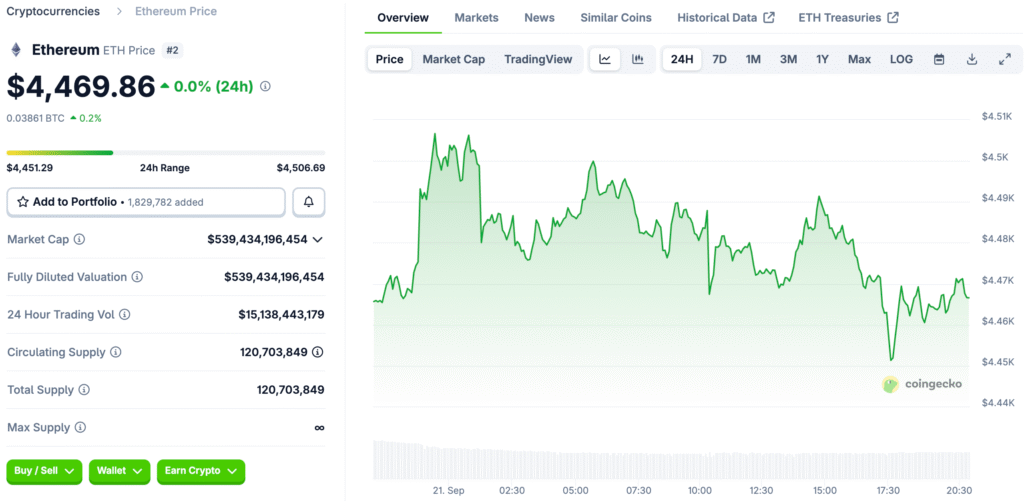Click the $4,506.69 range high value
Viewport: 1024px width, 501px height.
point(301,168)
